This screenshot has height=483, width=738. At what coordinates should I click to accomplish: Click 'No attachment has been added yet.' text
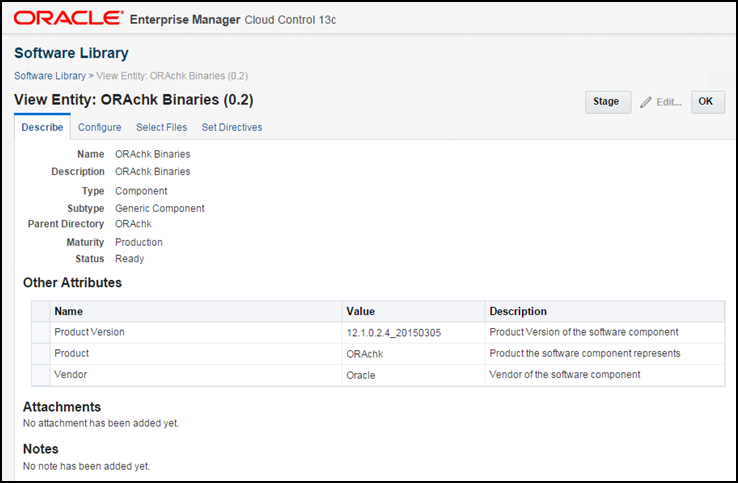[101, 423]
